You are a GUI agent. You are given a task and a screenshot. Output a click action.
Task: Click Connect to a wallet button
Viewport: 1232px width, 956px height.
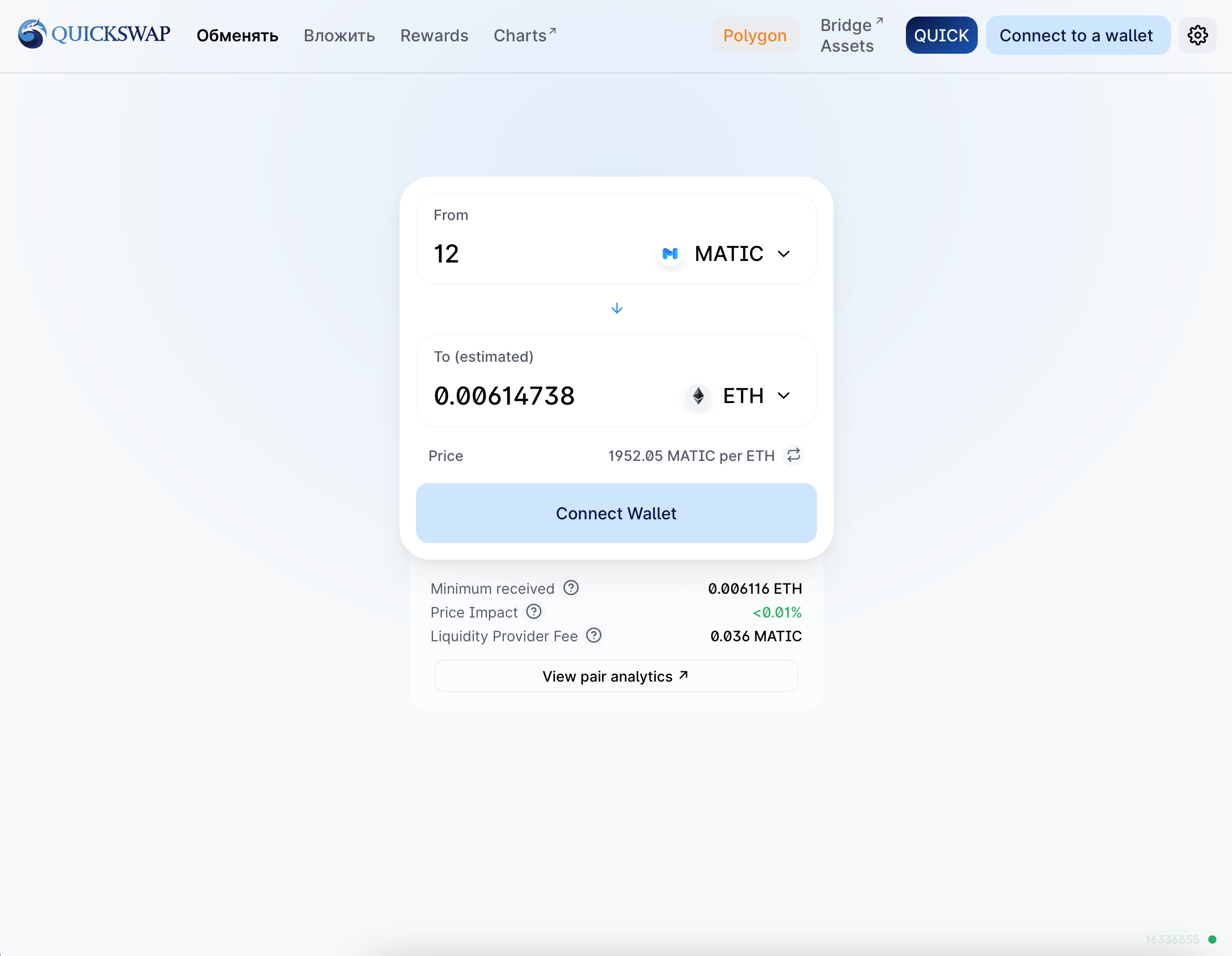click(1078, 36)
